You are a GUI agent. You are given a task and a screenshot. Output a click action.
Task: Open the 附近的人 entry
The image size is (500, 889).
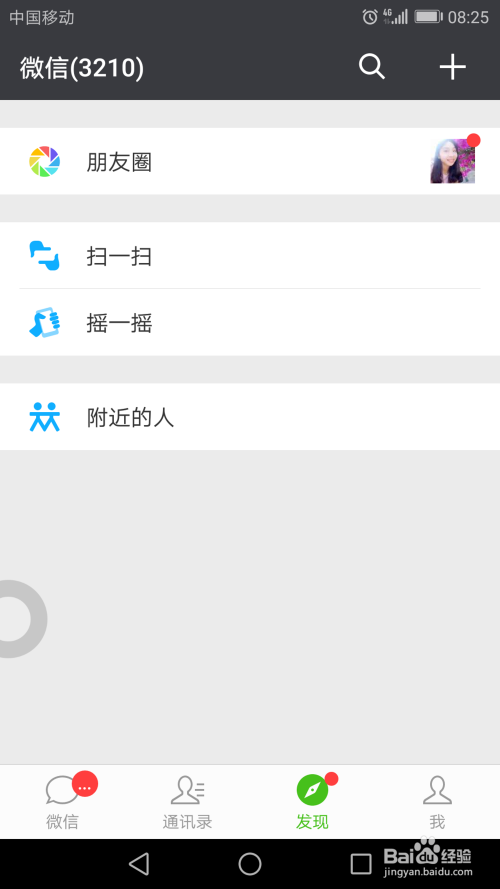(250, 417)
